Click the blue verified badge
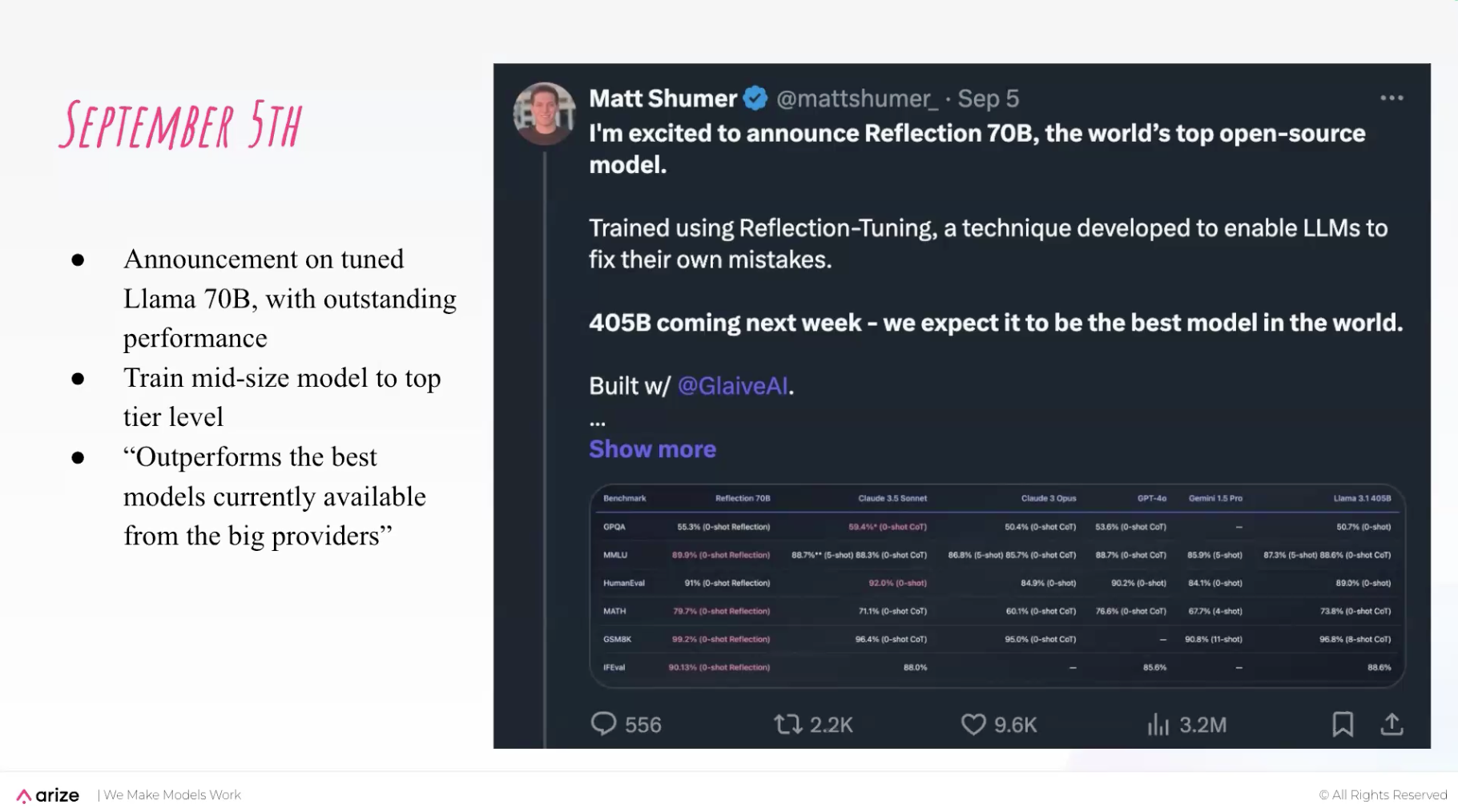Image resolution: width=1458 pixels, height=812 pixels. click(755, 98)
